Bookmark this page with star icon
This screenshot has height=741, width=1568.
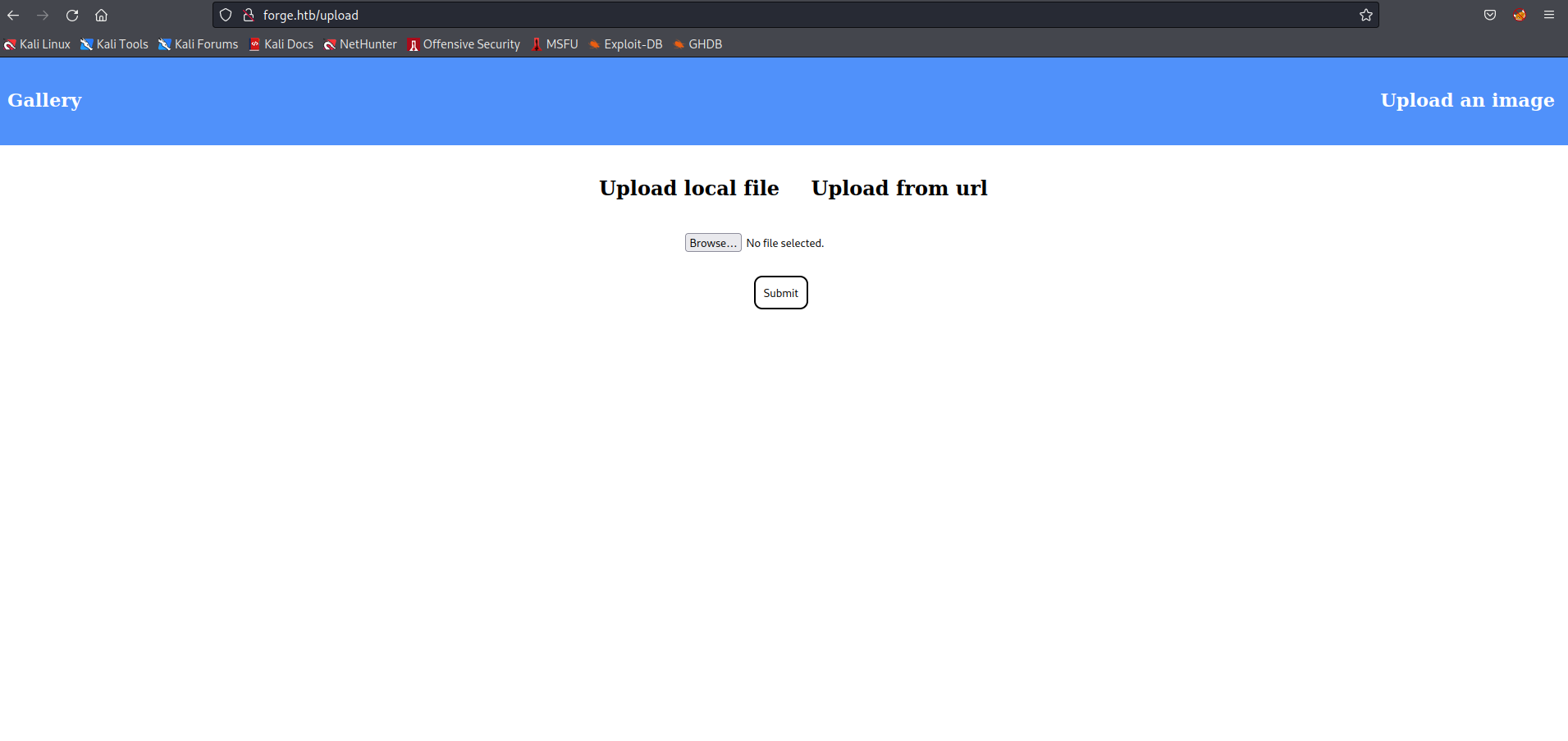click(x=1365, y=16)
